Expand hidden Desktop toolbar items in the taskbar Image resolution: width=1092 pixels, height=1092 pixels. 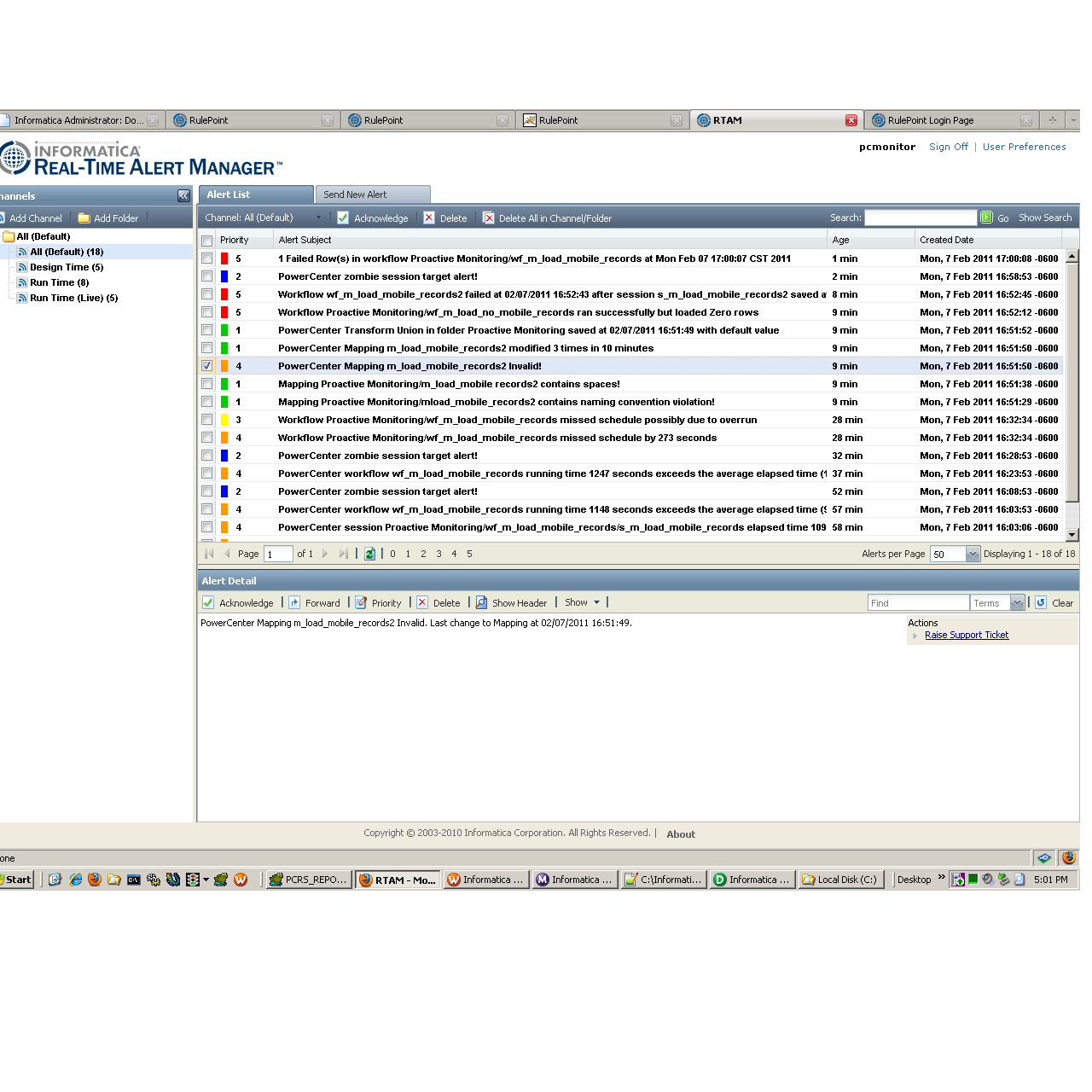(x=942, y=877)
